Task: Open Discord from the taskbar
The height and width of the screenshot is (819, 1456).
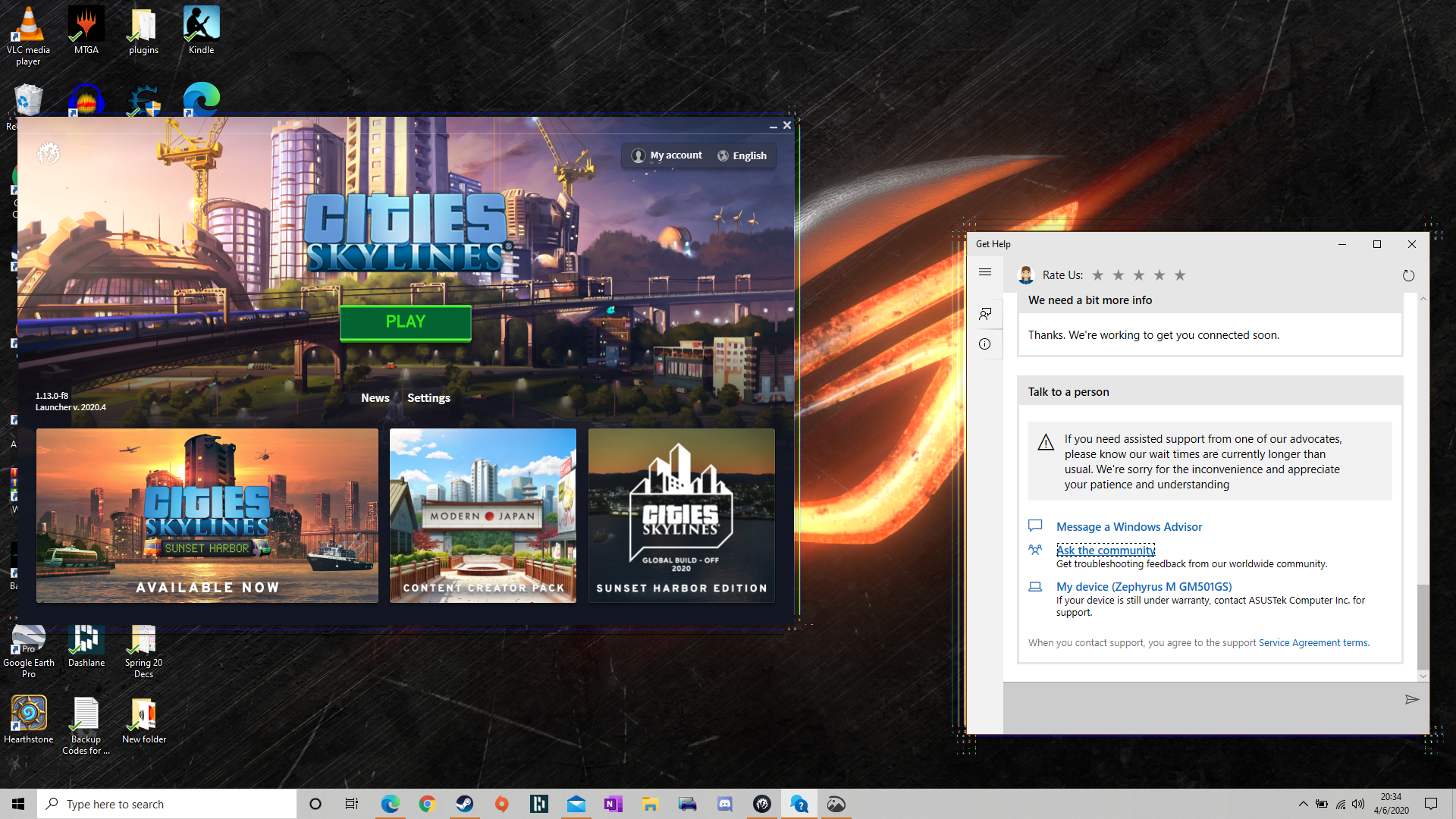Action: (724, 804)
